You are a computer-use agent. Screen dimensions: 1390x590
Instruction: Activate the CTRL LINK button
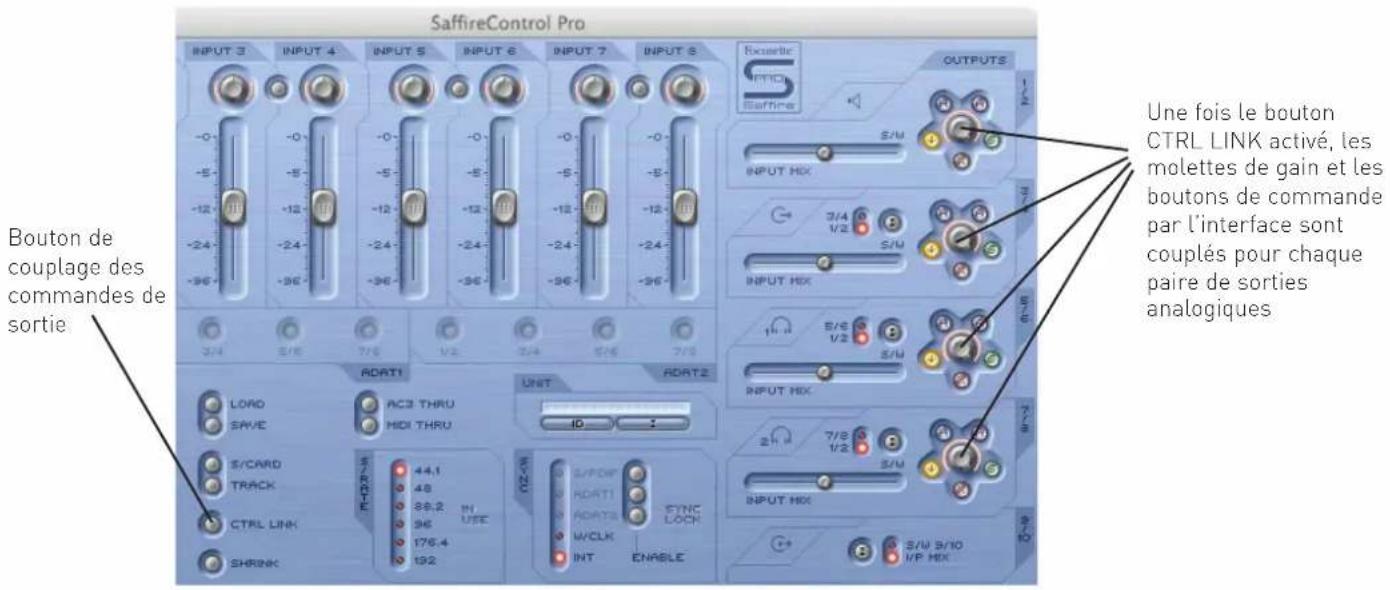coord(211,523)
